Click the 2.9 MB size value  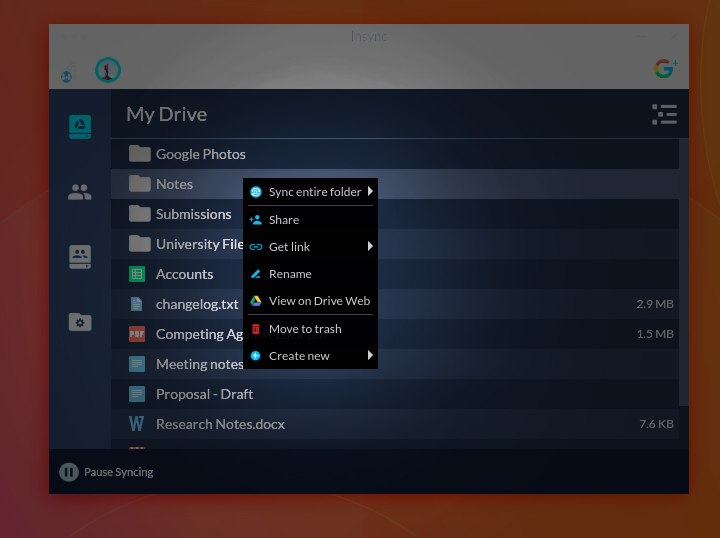click(655, 304)
